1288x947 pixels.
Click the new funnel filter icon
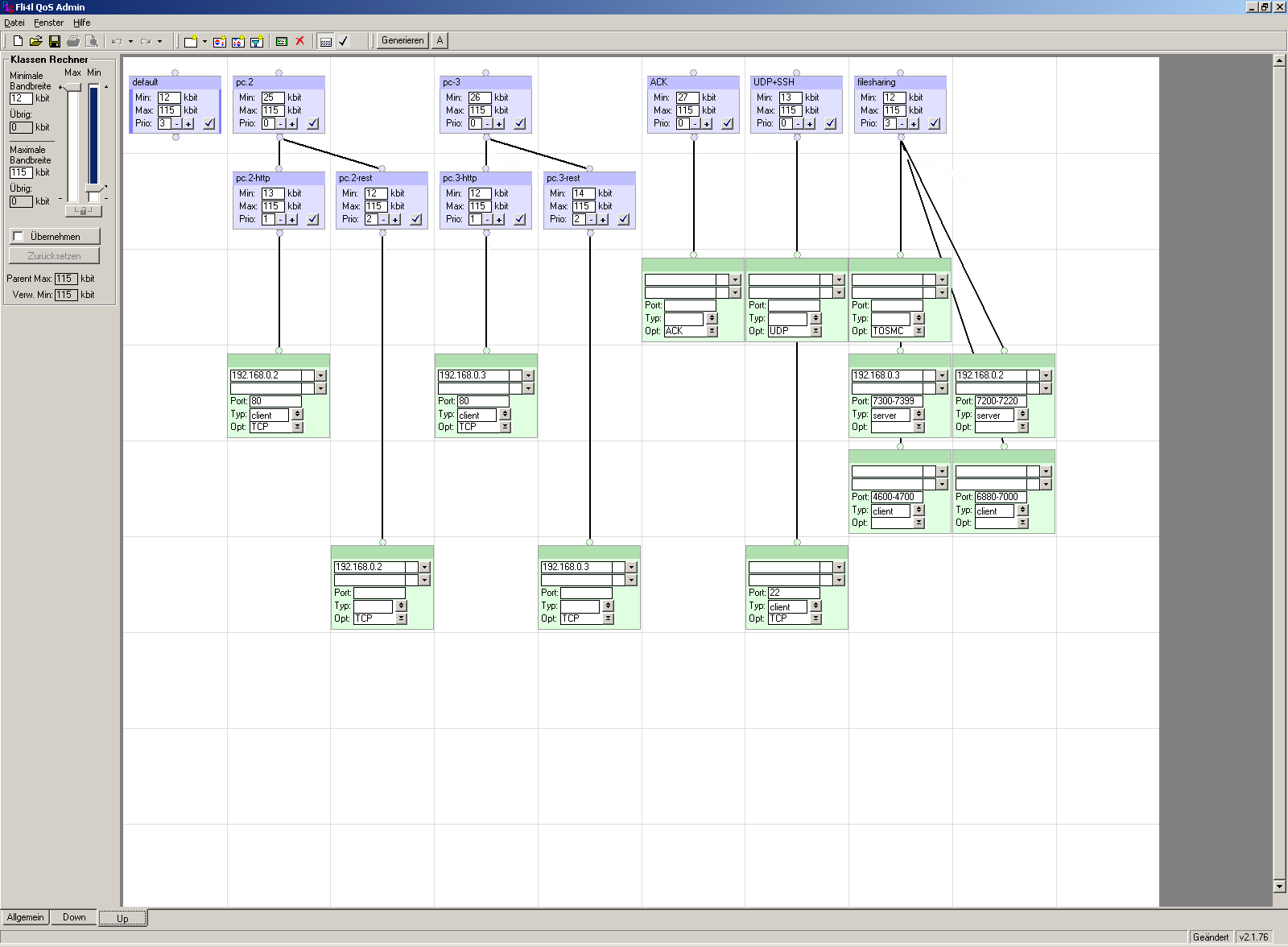coord(256,41)
